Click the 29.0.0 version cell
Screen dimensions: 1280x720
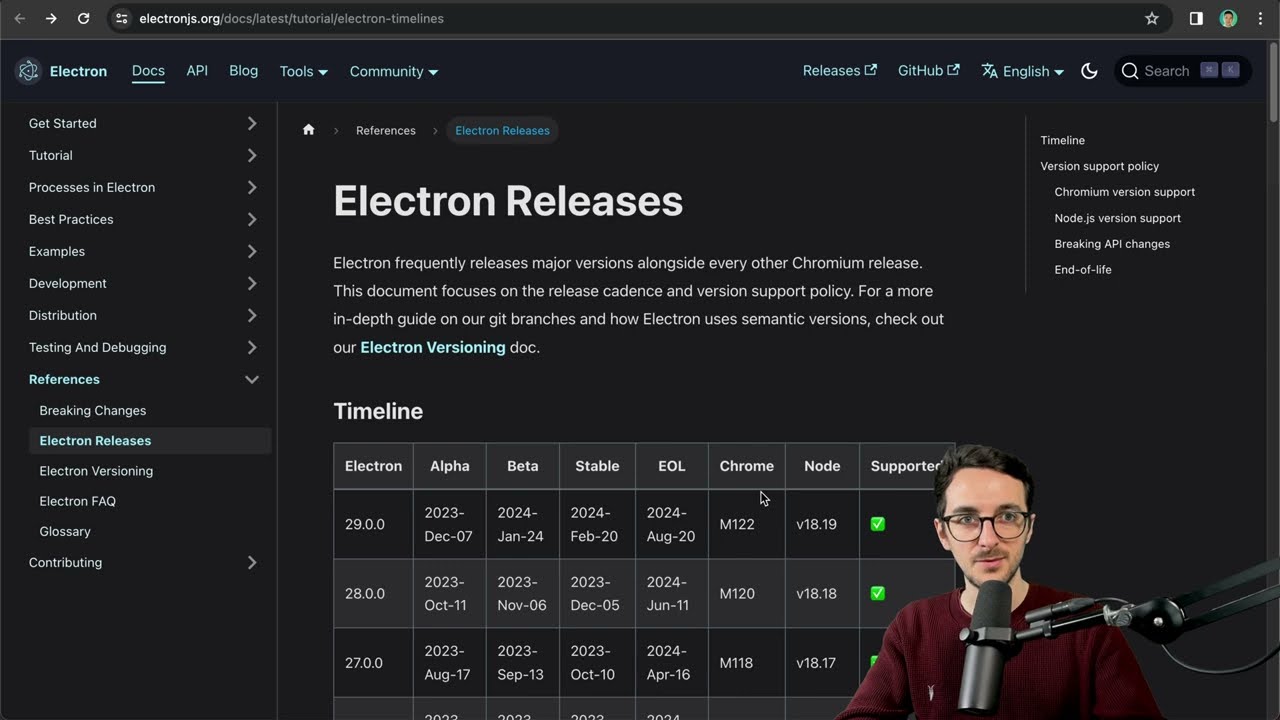tap(373, 524)
